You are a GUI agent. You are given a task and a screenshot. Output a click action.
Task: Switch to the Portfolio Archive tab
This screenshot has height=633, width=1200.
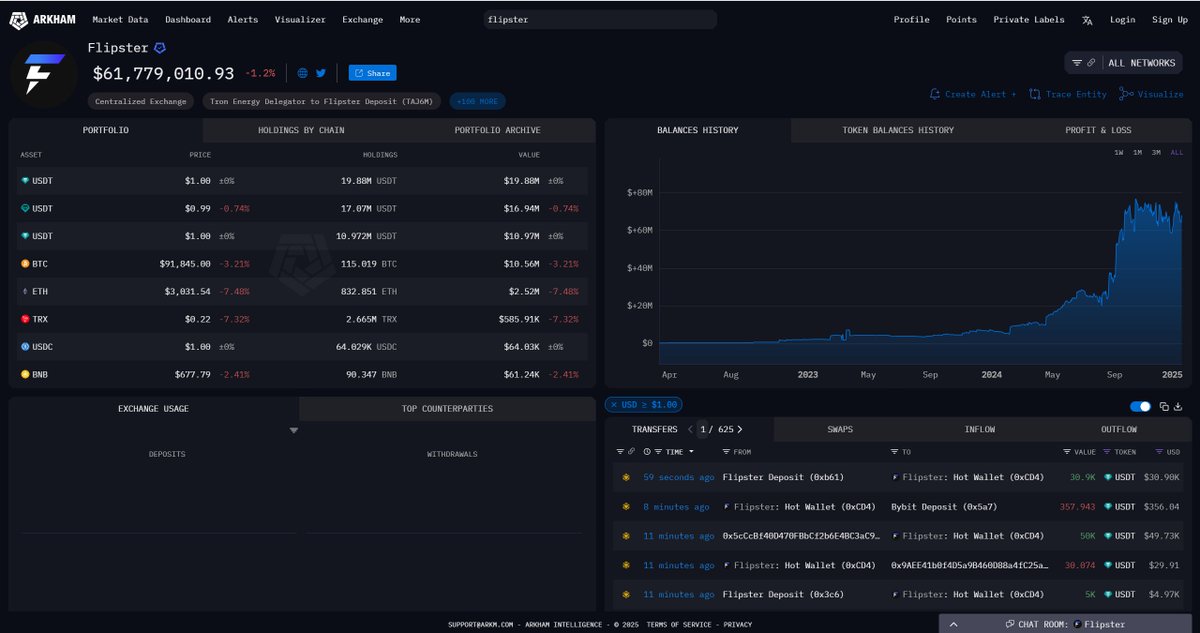pyautogui.click(x=497, y=130)
